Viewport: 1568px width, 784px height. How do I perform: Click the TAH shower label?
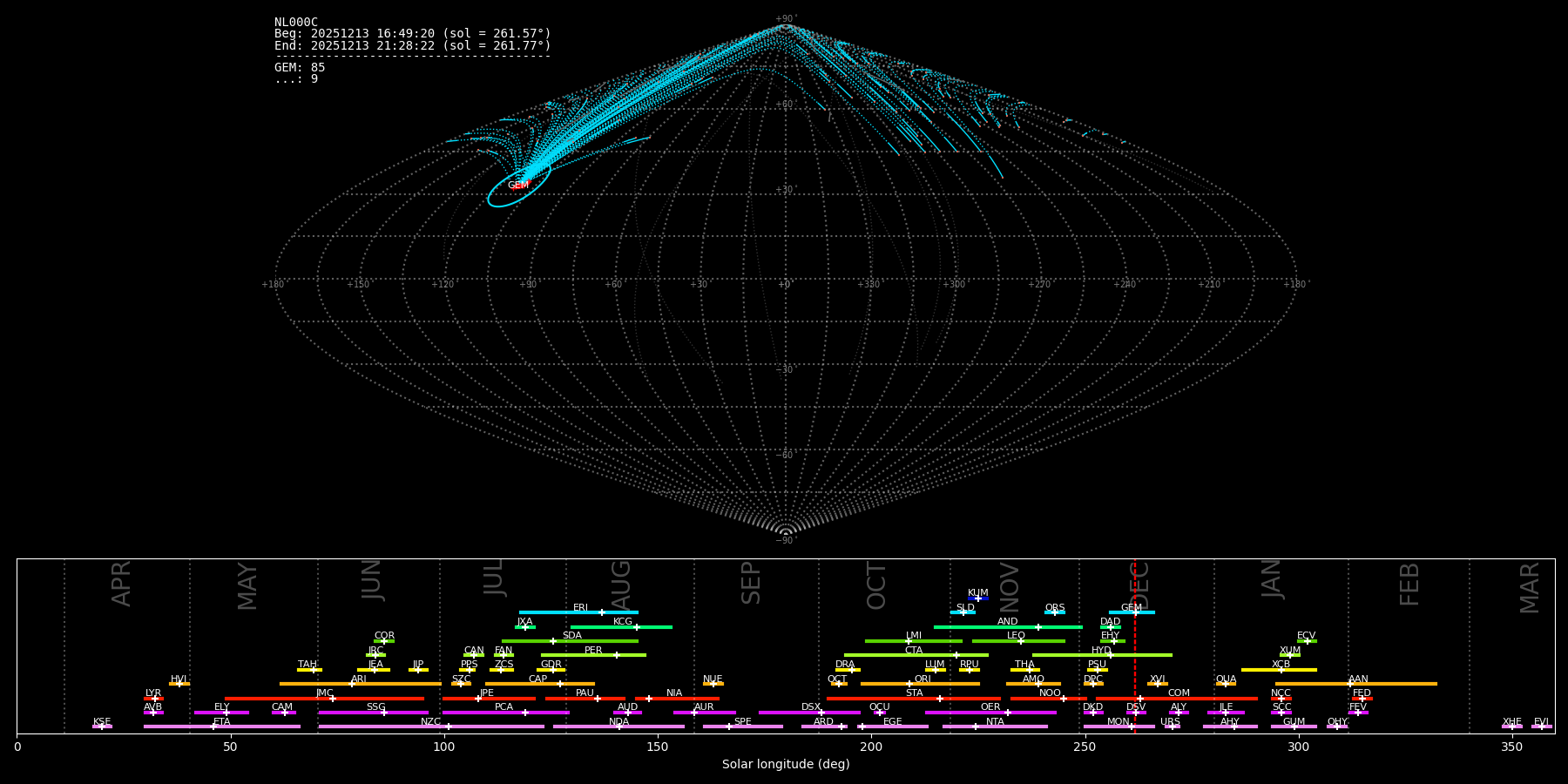point(308,665)
